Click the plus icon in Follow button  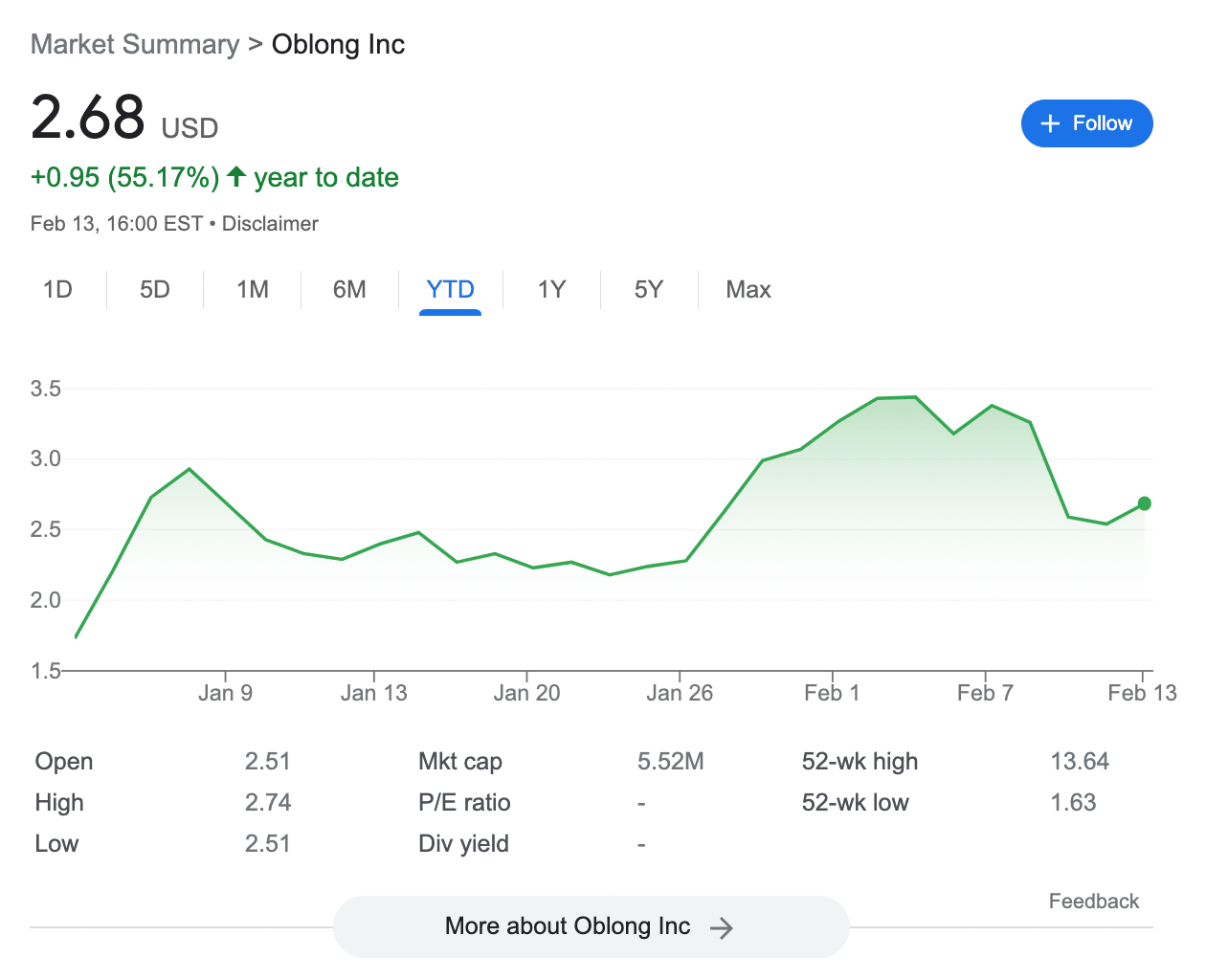[1050, 123]
